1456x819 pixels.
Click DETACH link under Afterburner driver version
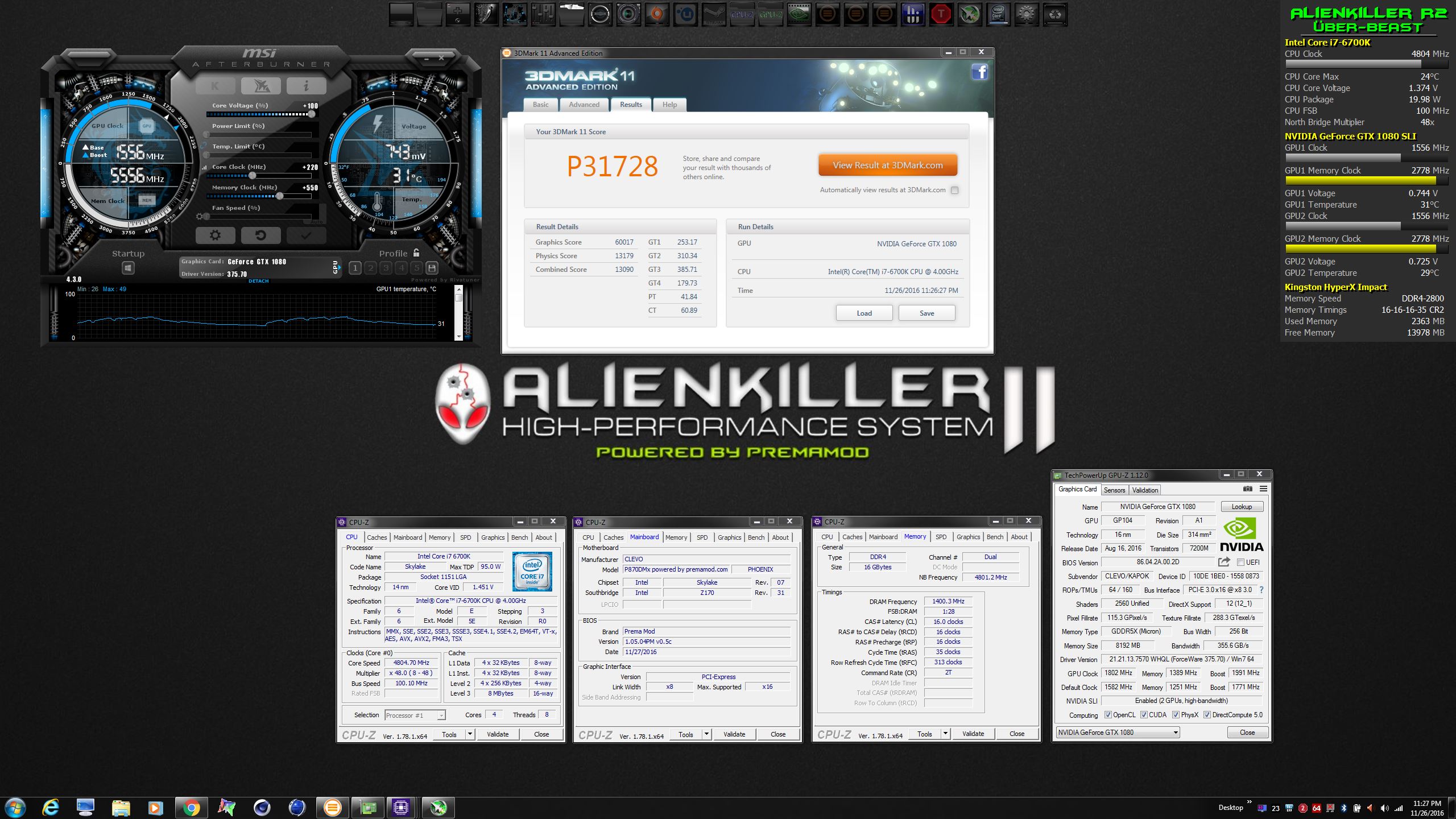(259, 281)
